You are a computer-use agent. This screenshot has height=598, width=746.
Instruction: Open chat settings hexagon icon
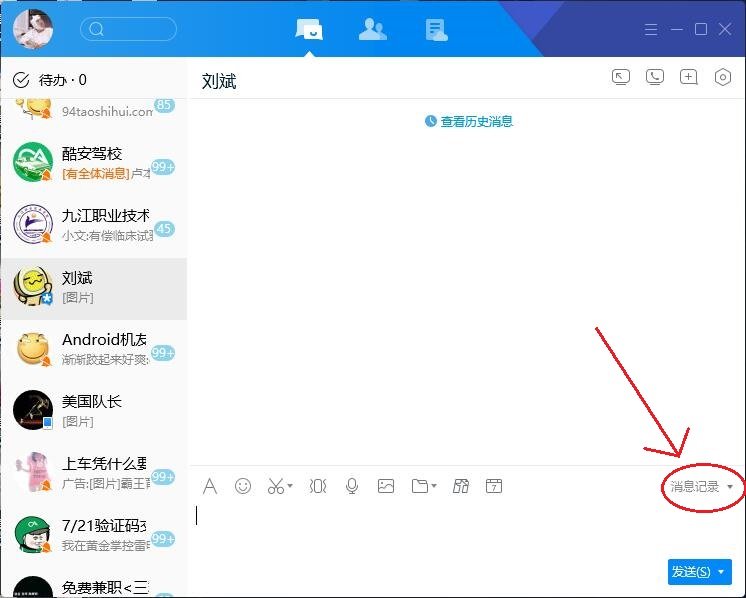coord(723,77)
